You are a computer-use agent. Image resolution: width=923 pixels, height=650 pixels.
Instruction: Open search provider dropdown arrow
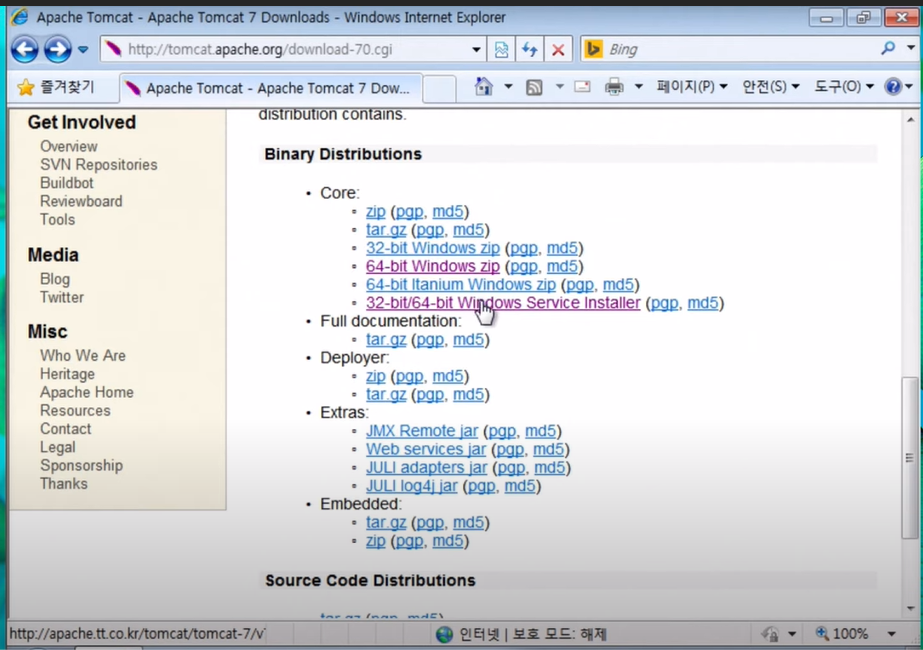(911, 48)
